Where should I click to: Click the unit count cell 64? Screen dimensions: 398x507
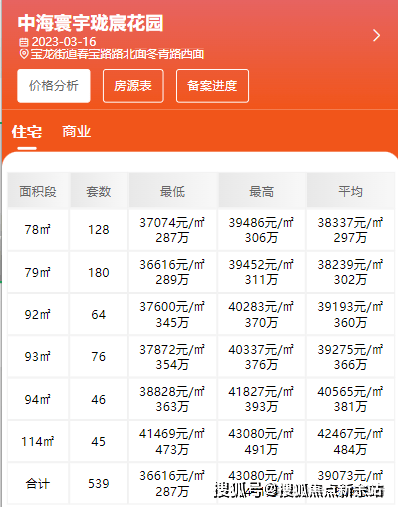click(99, 314)
